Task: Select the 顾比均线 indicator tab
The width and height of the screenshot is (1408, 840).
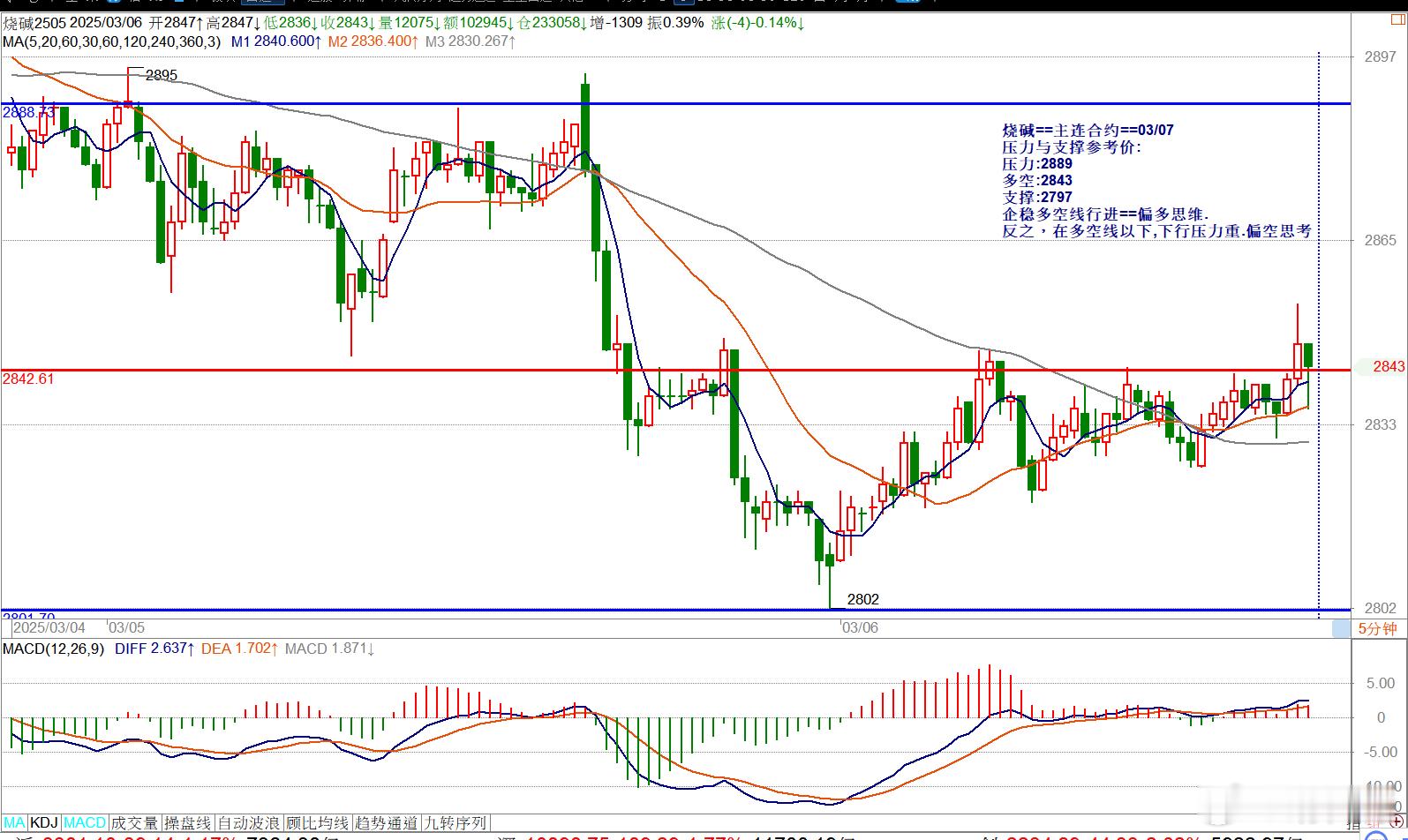Action: (317, 822)
